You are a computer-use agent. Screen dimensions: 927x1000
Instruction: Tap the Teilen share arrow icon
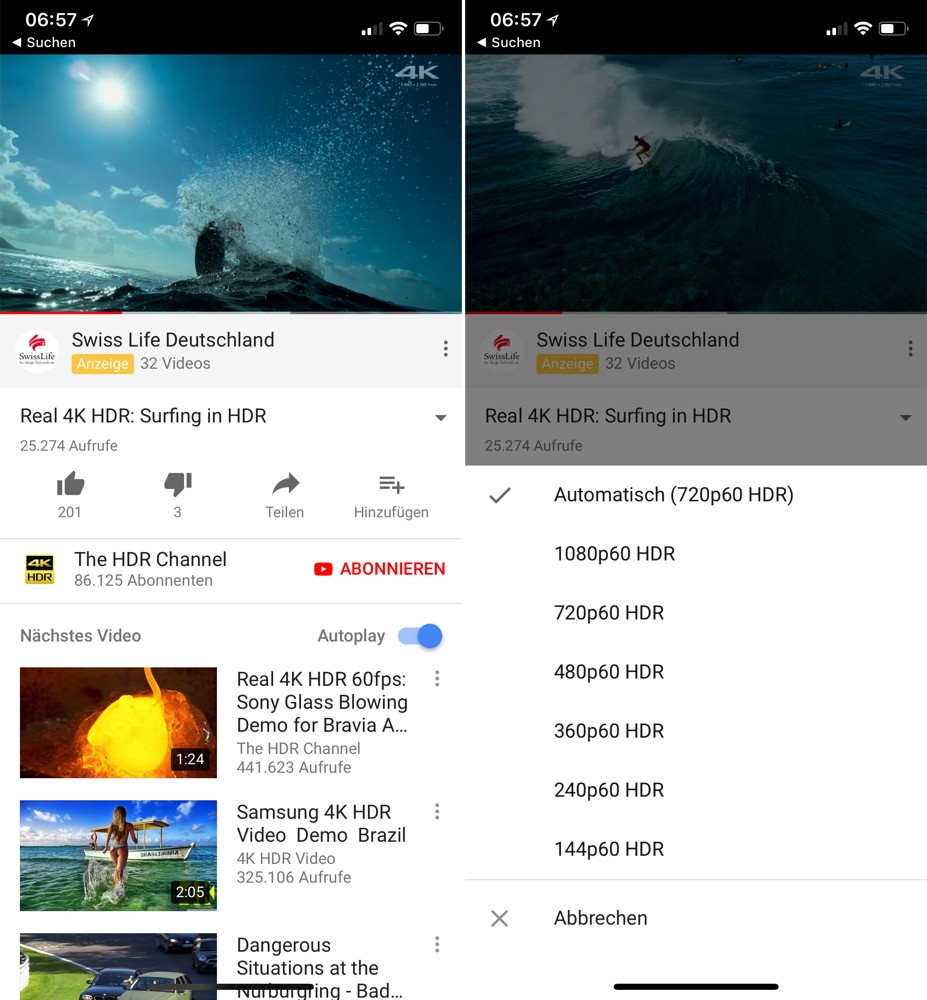pyautogui.click(x=285, y=486)
